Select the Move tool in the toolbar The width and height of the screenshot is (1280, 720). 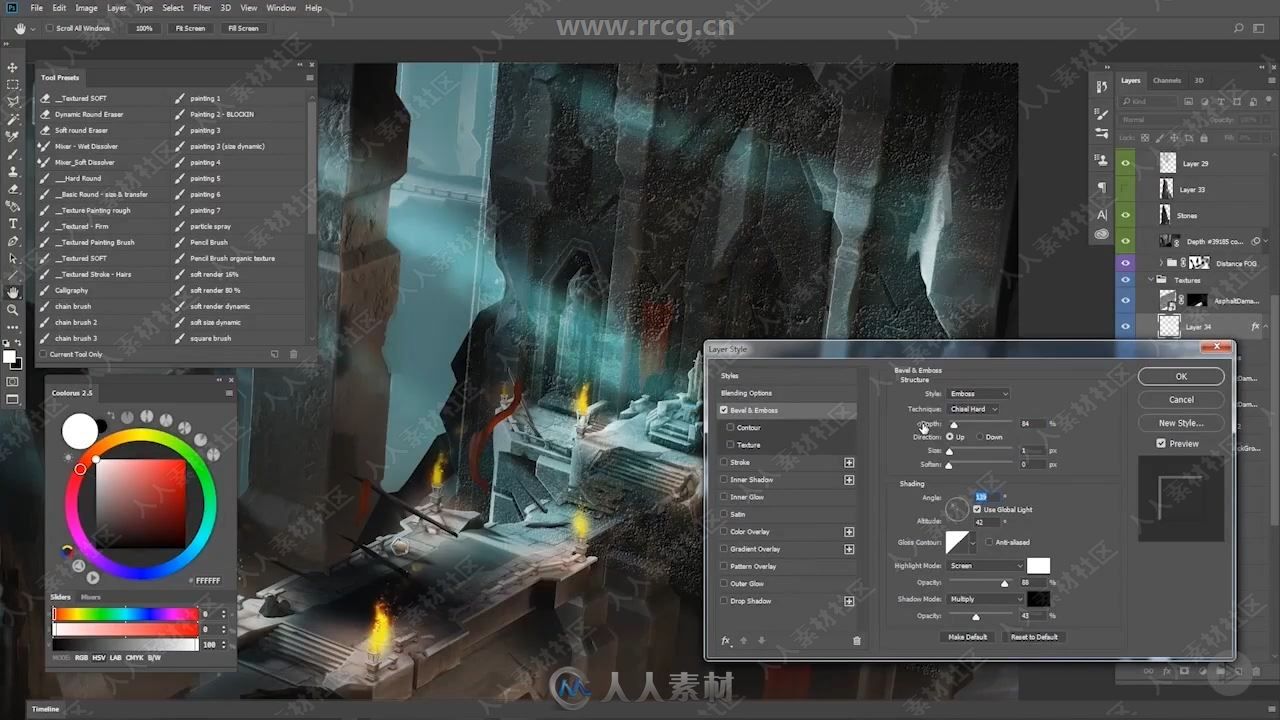tap(13, 67)
